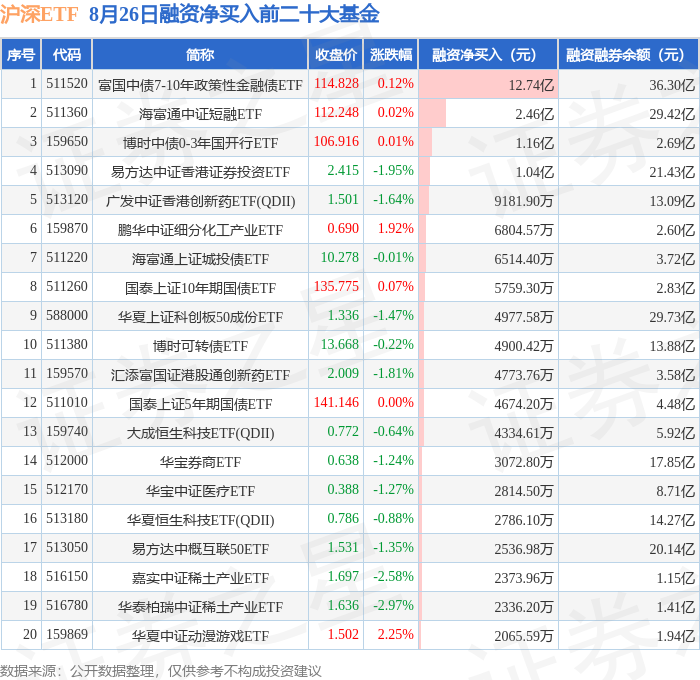Click 华夏中证动漫游戏ETF name

(200, 636)
